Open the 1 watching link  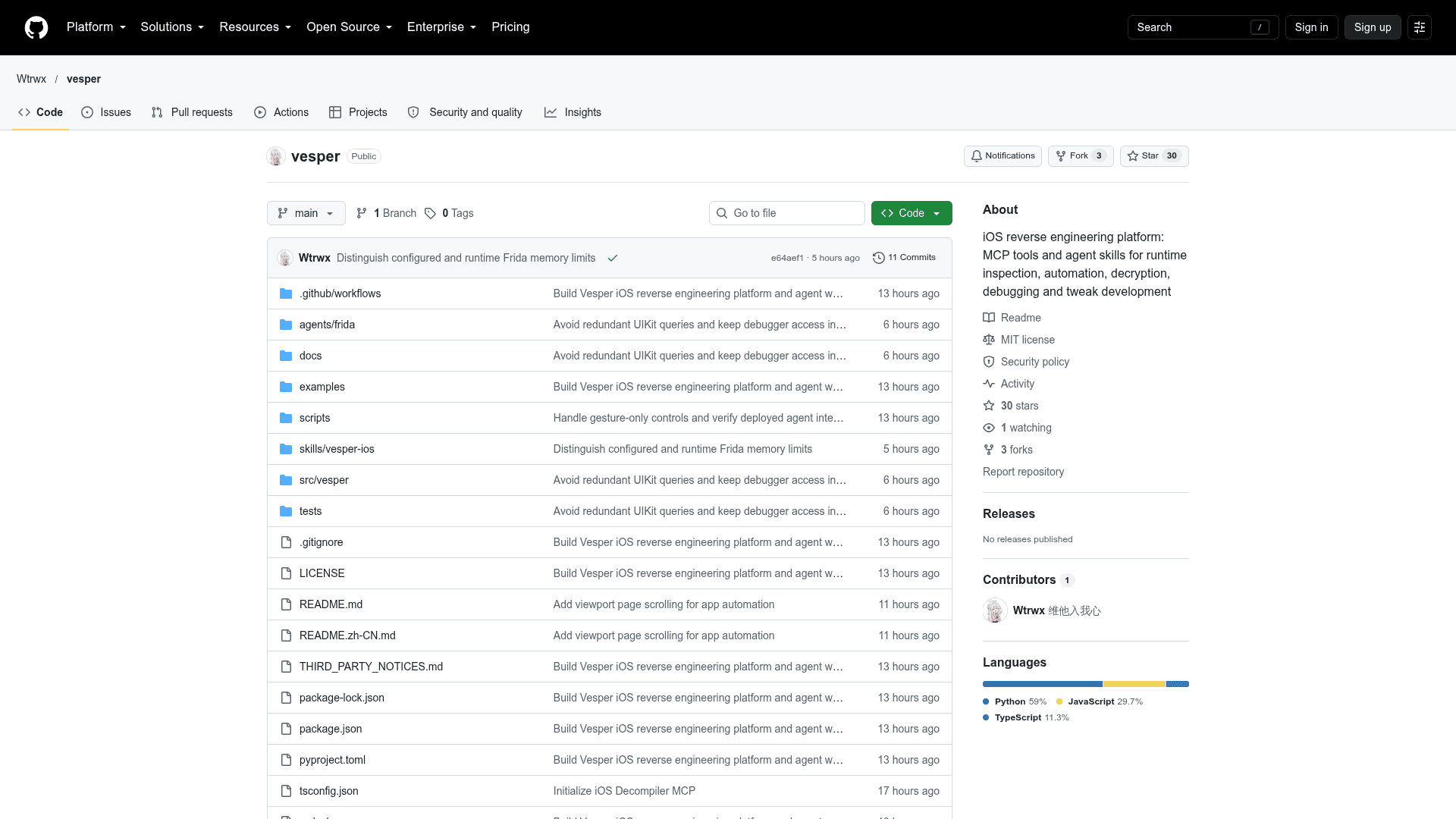(1018, 428)
